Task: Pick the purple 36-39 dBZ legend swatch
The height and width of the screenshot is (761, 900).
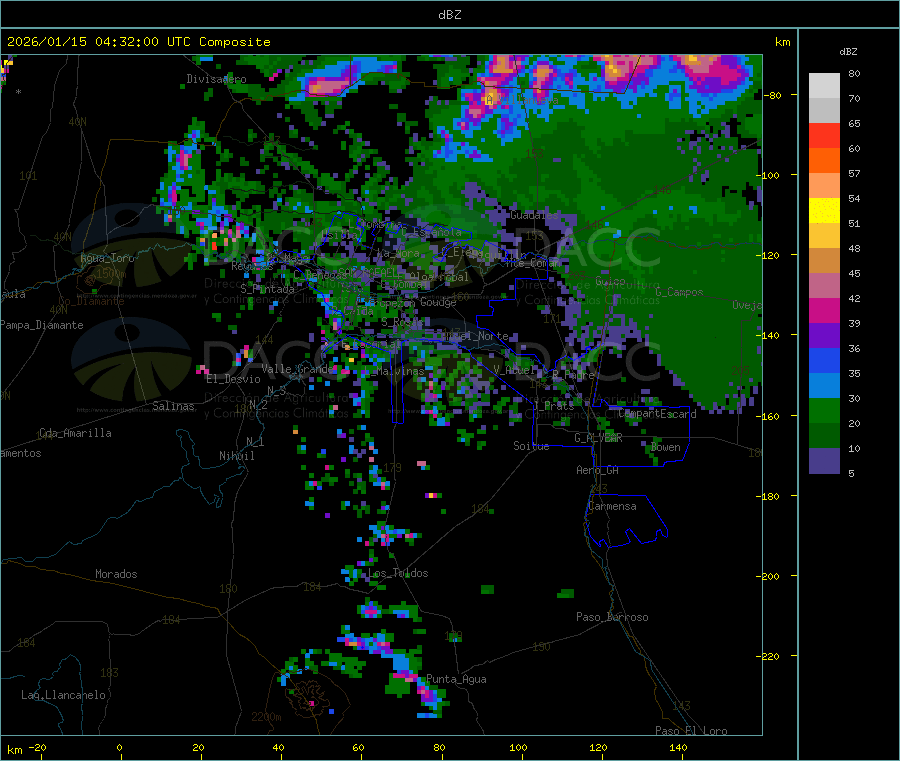Action: [x=824, y=336]
